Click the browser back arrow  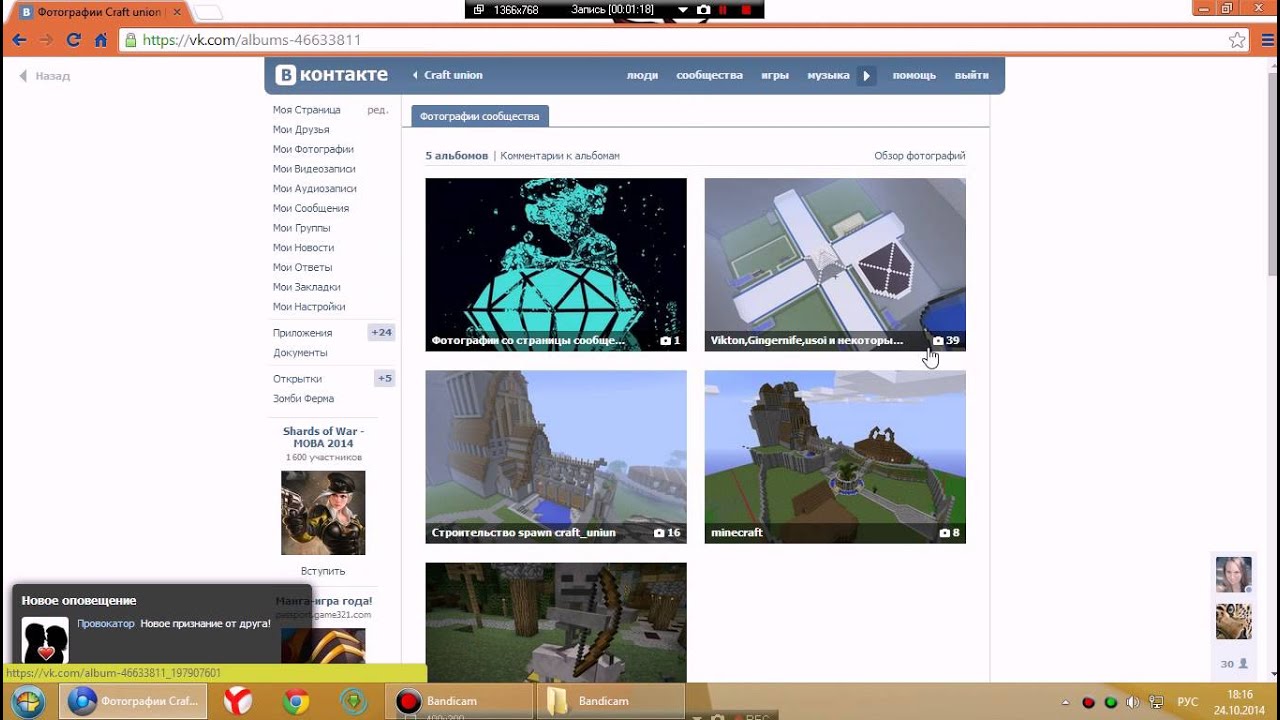19,40
